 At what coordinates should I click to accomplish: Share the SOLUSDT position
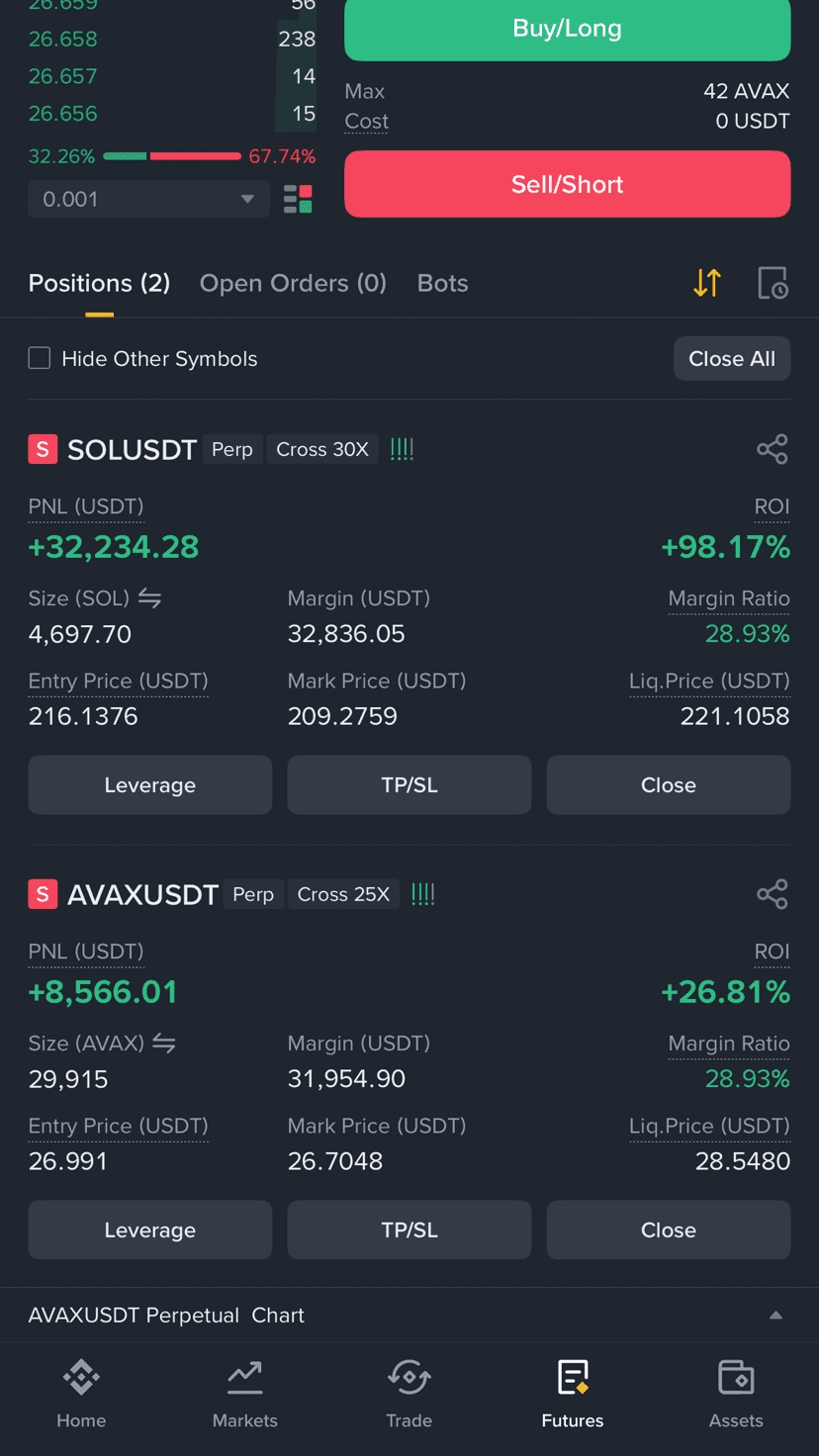773,449
